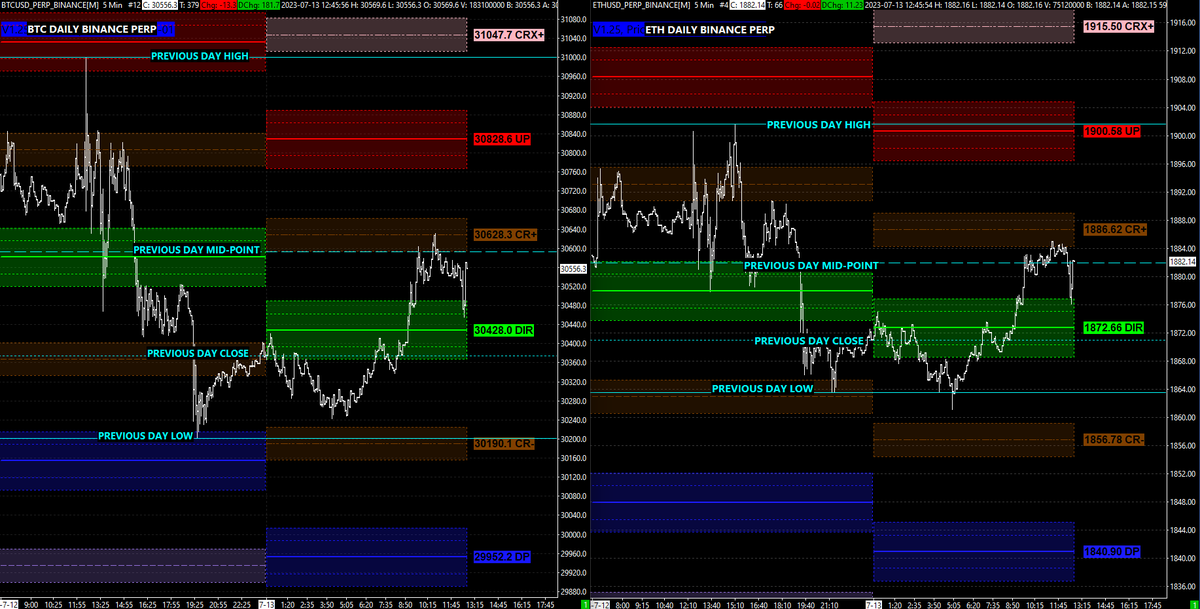Screen dimensions: 1200x609
Task: Click PREVIOUS DAY MID-POINT label on BTC chart
Action: (198, 250)
